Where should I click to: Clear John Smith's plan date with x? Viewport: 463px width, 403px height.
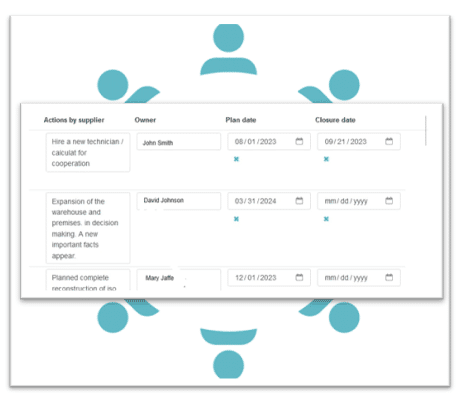236,159
